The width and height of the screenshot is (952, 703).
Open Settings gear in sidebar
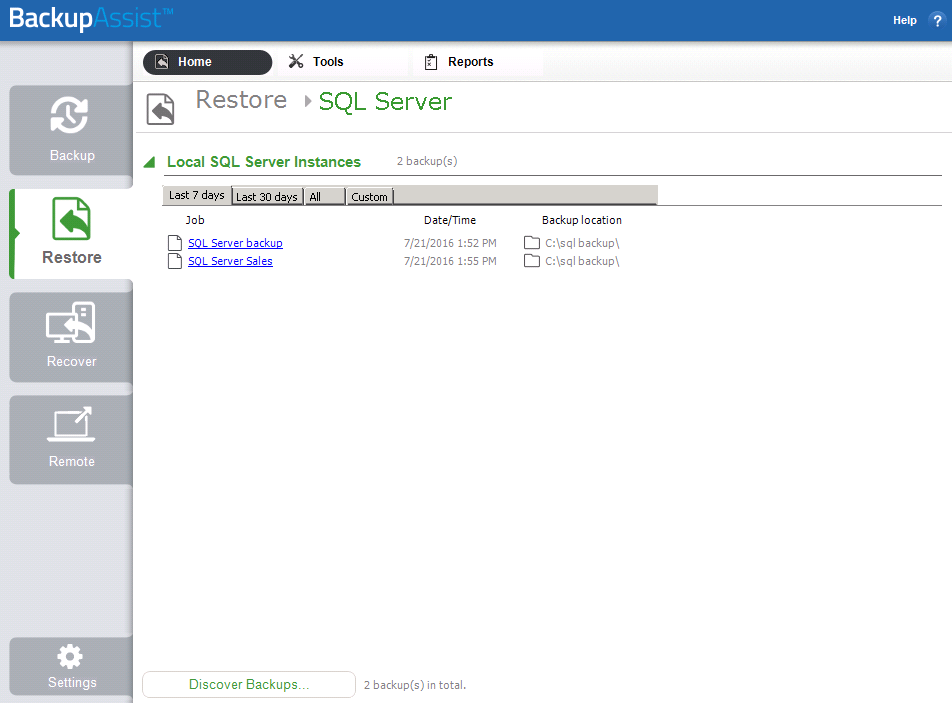71,666
